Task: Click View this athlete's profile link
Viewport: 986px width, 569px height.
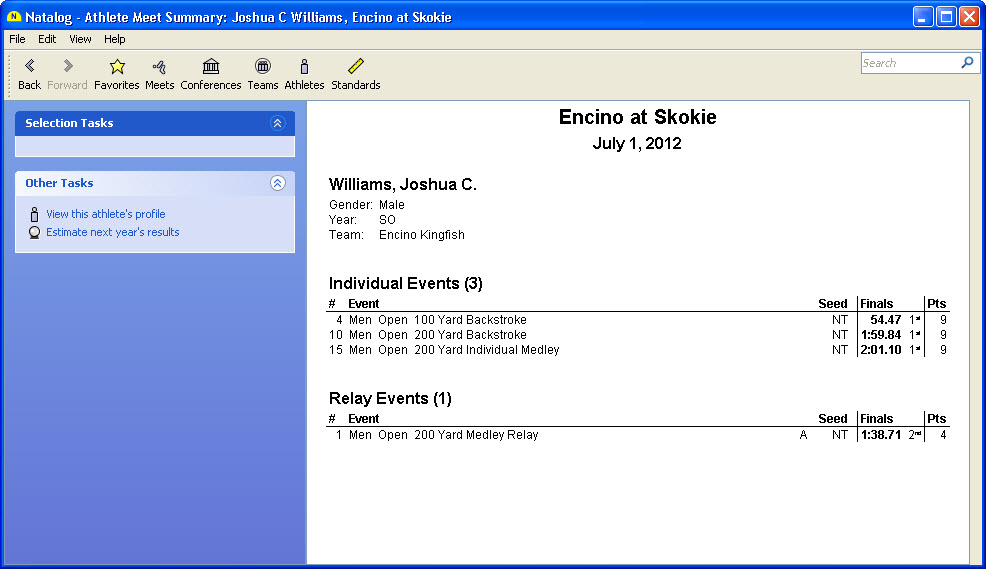Action: click(105, 214)
